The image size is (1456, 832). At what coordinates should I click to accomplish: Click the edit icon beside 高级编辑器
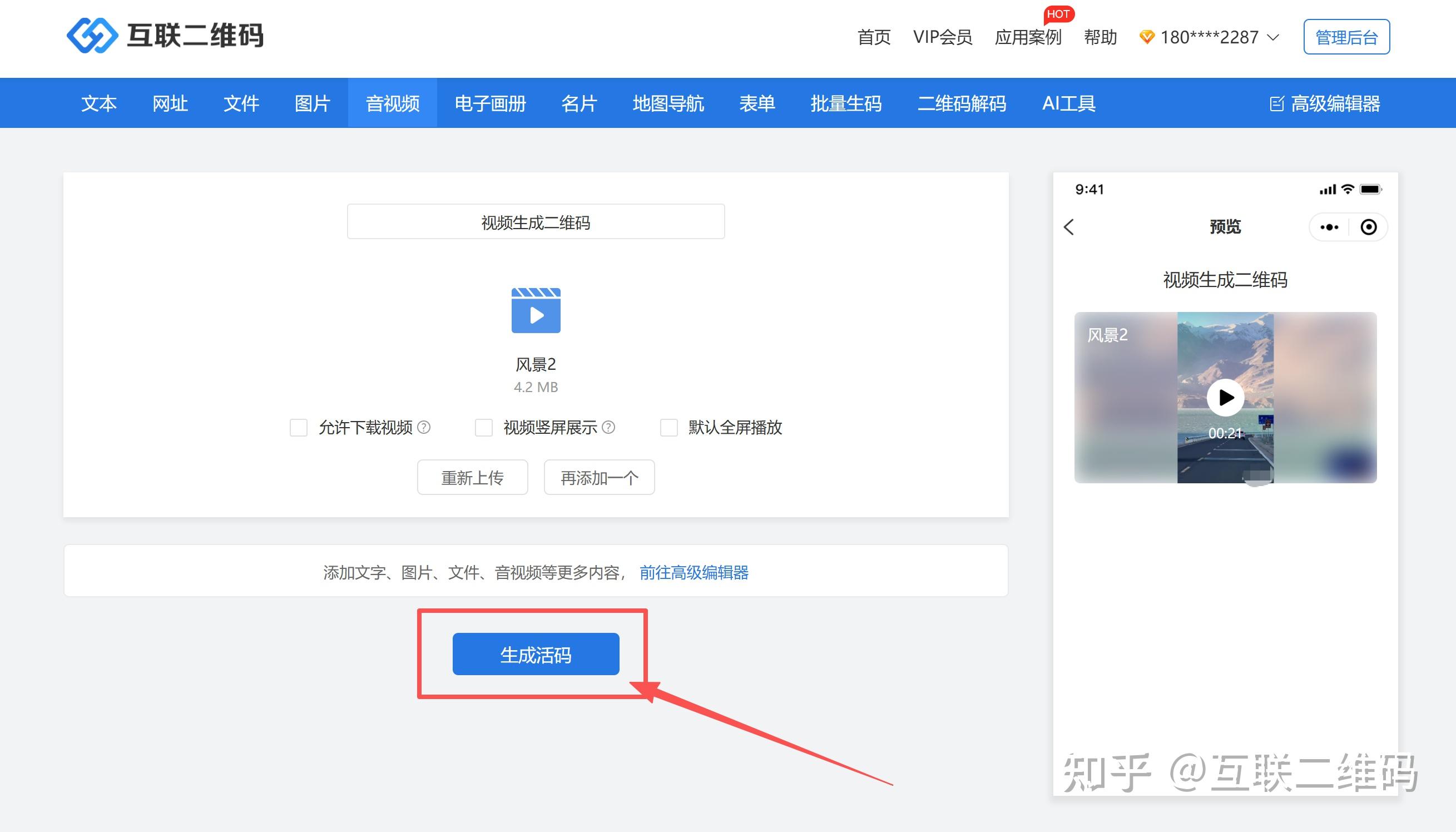click(1276, 103)
